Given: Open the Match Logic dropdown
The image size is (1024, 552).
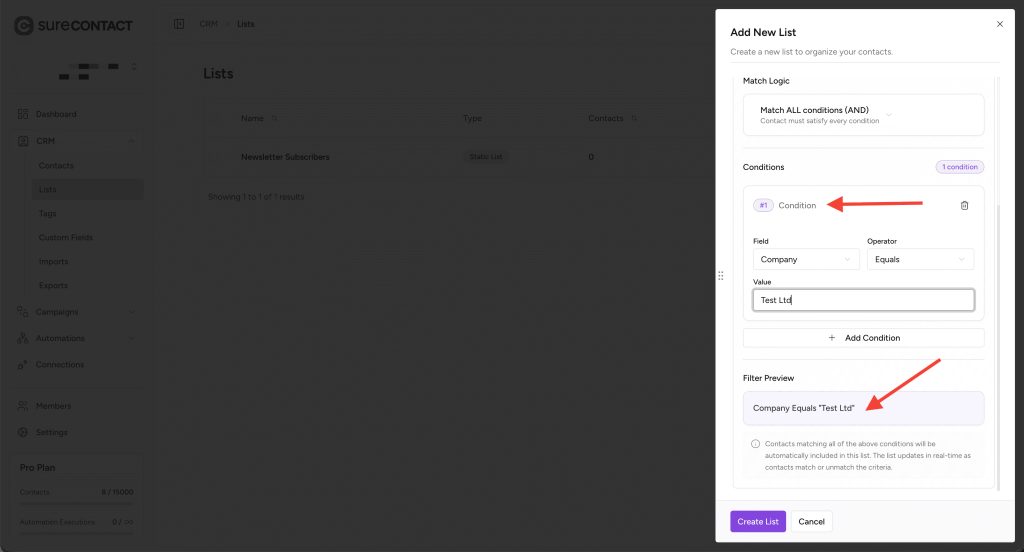Looking at the screenshot, I should click(x=863, y=115).
